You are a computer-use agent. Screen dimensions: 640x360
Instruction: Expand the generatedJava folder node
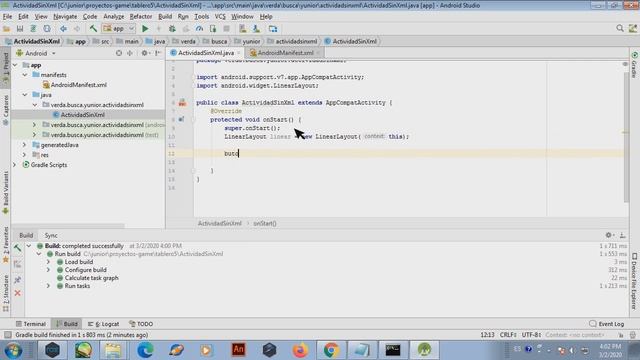tap(25, 144)
